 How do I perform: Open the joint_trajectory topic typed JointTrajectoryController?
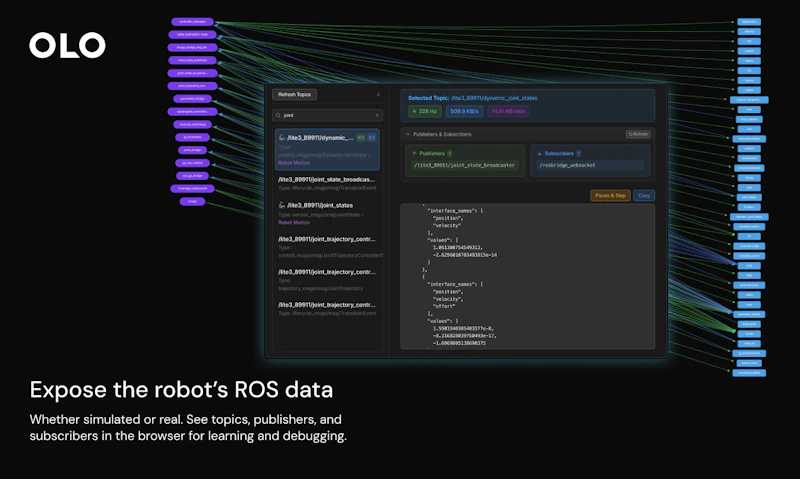[x=328, y=247]
